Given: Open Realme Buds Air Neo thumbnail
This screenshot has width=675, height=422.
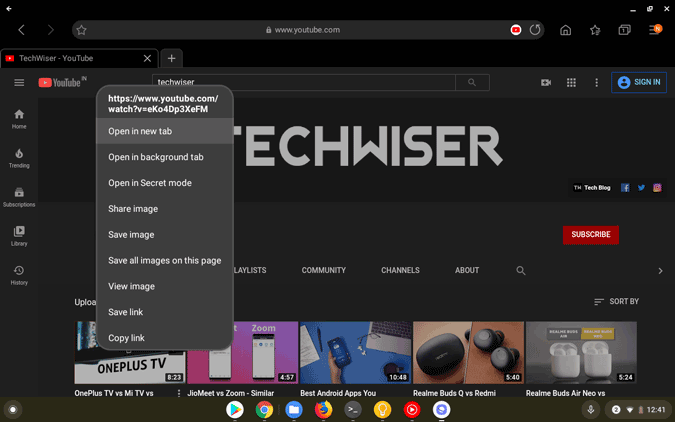Looking at the screenshot, I should tap(581, 352).
